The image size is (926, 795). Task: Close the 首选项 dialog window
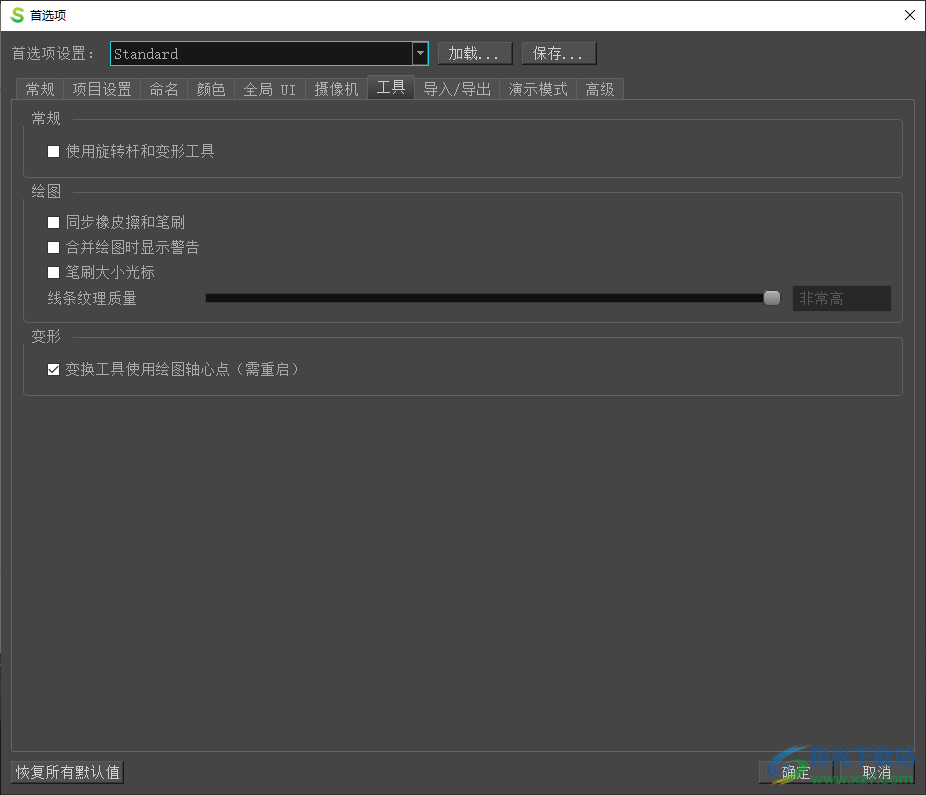(x=910, y=15)
